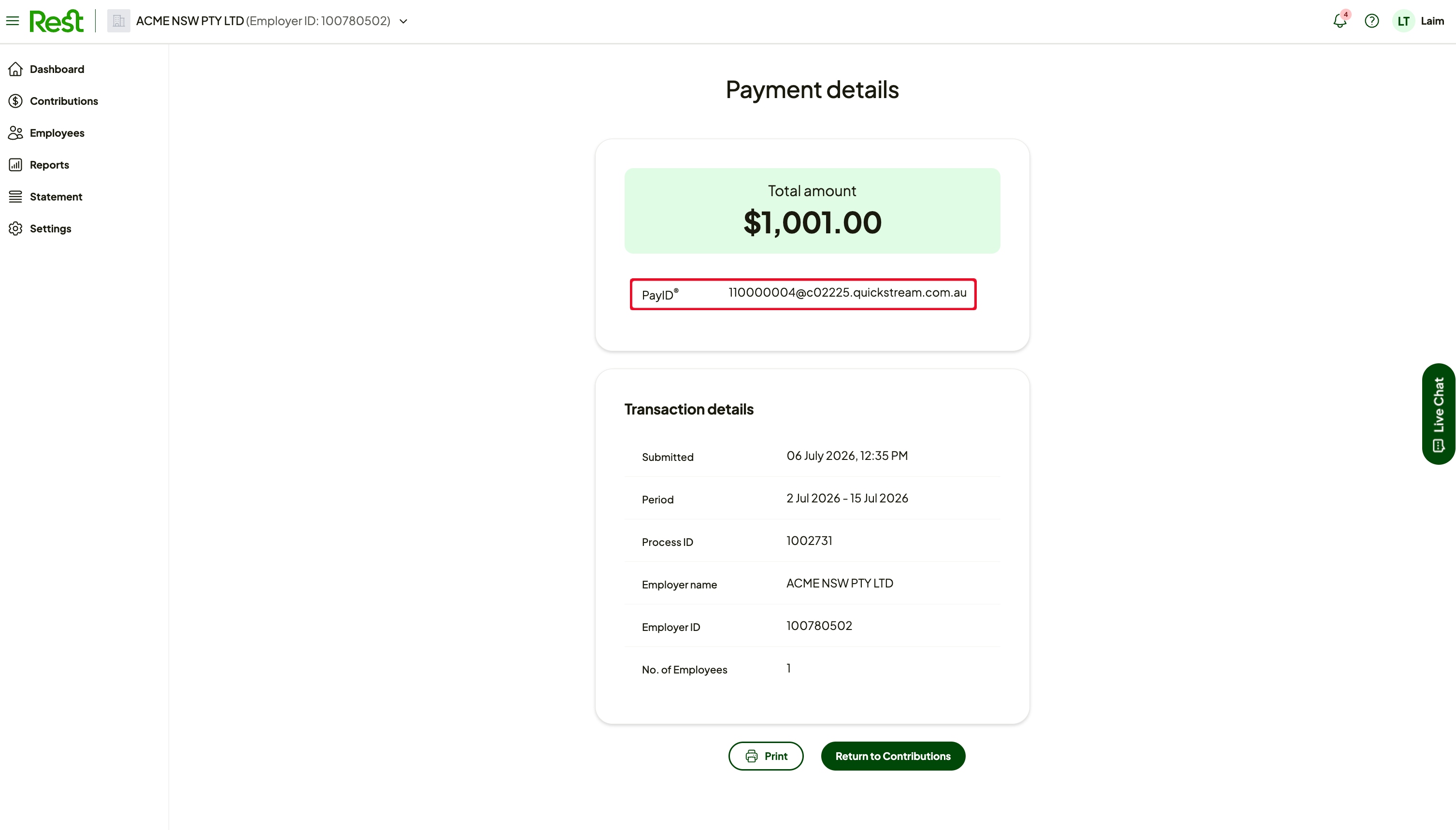1456x830 pixels.
Task: Open the Reports sidebar item
Action: [x=49, y=165]
